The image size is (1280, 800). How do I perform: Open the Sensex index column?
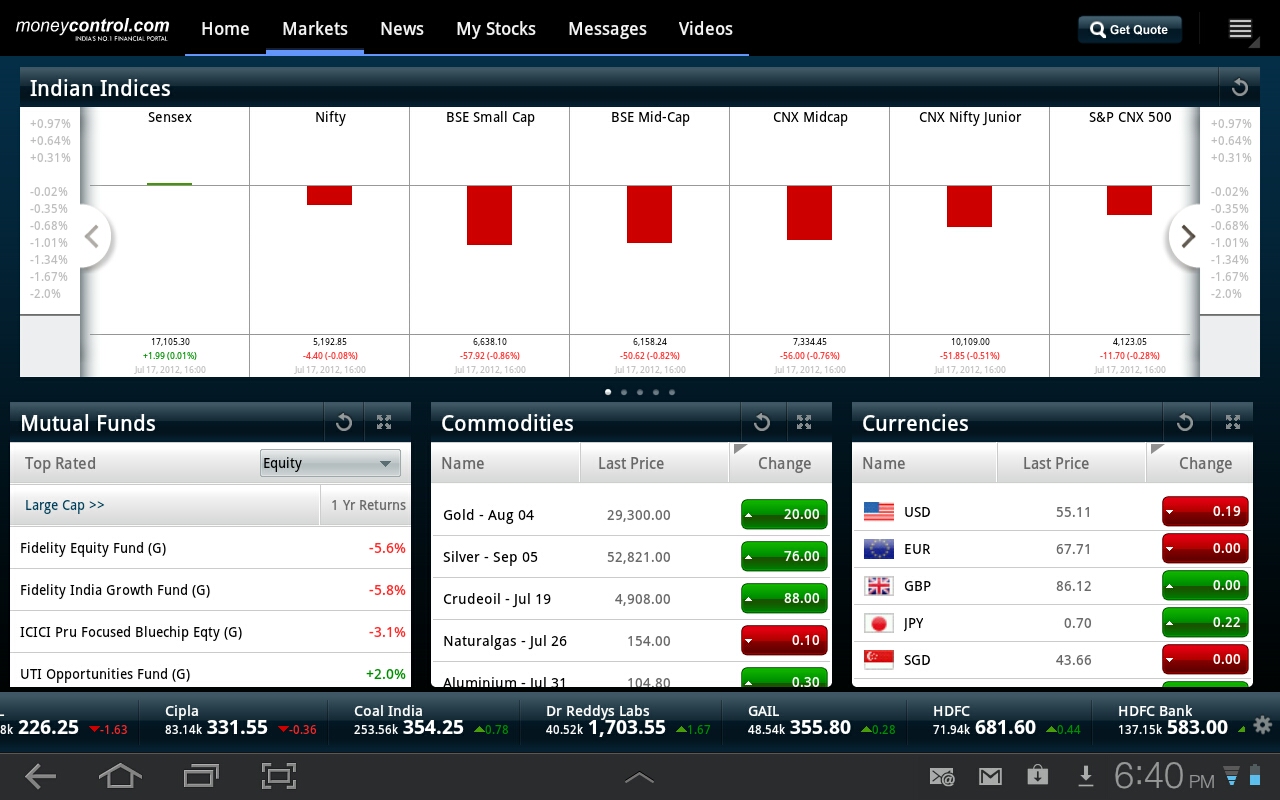click(170, 241)
